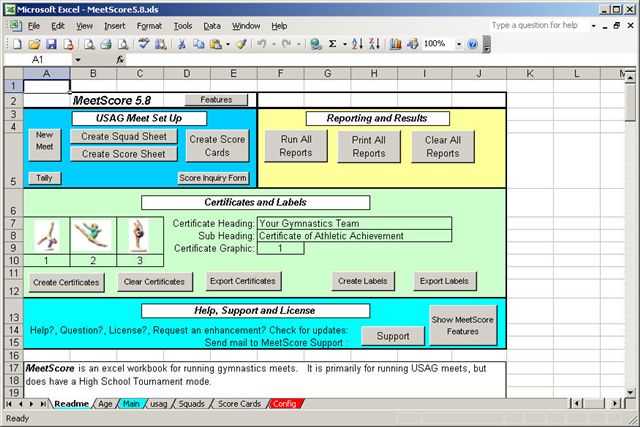The width and height of the screenshot is (640, 427).
Task: Click Create Score Cards button
Action: [x=217, y=146]
